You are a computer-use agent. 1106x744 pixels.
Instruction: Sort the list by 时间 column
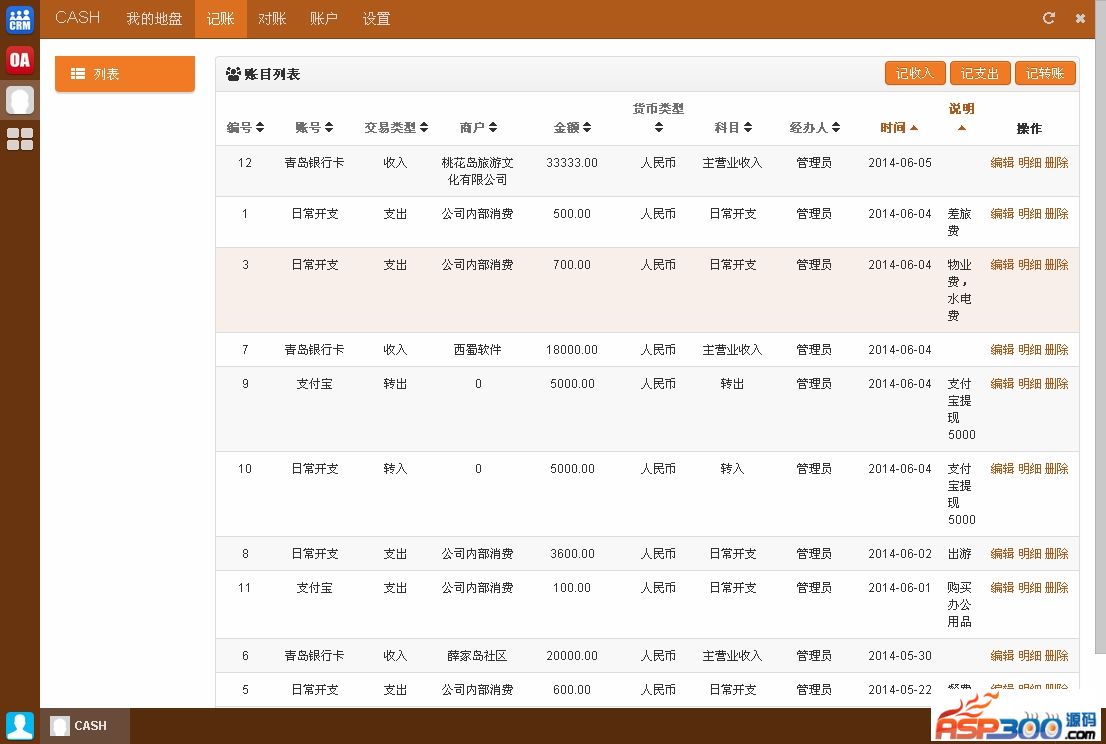899,127
